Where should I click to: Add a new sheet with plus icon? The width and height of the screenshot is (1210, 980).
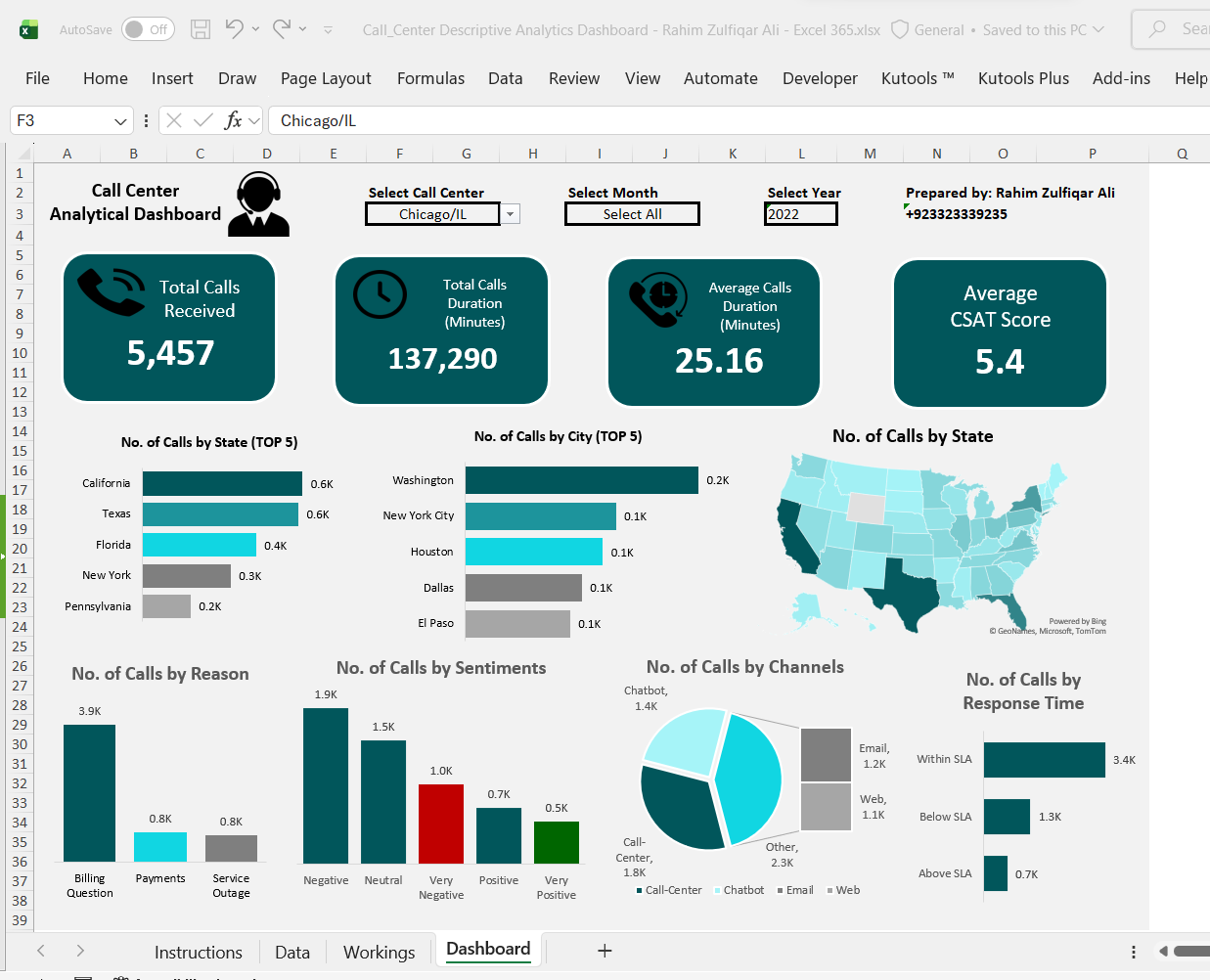pos(605,951)
